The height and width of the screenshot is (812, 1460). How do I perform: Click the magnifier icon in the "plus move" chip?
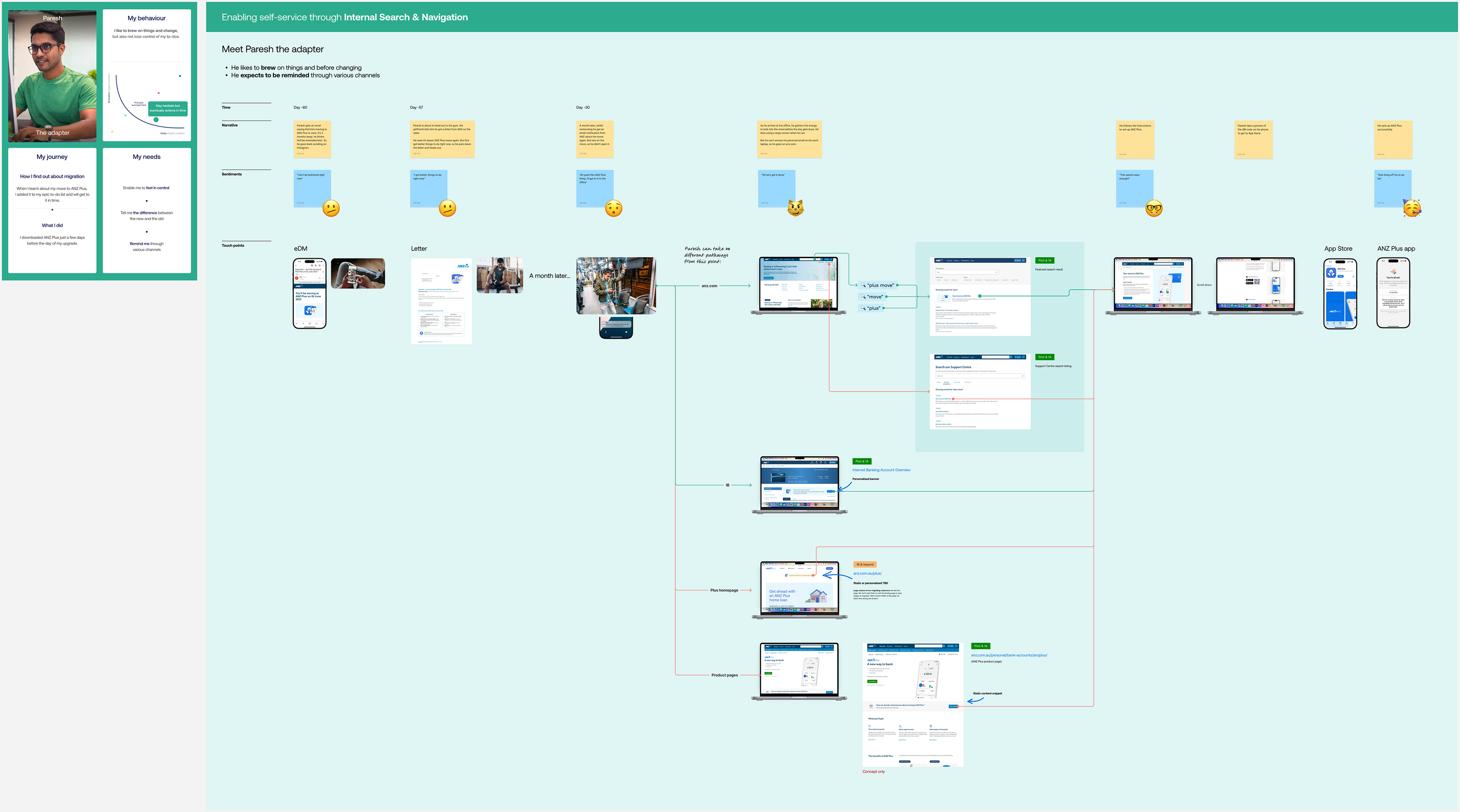click(x=863, y=285)
